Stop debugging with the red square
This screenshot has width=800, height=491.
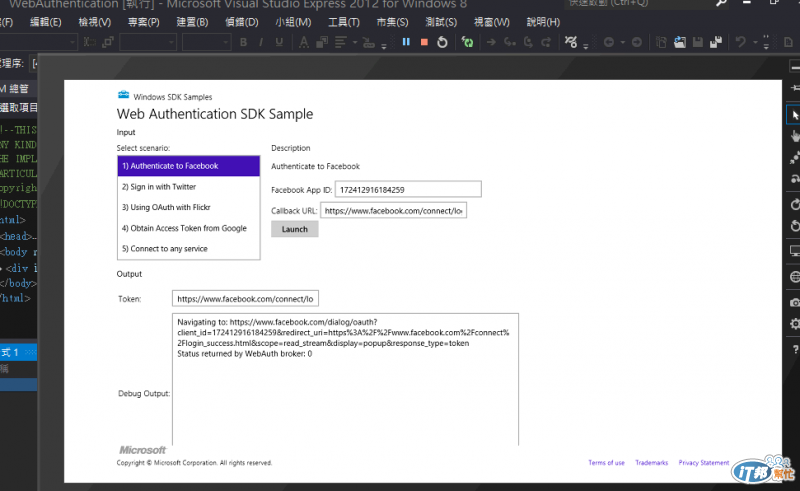pyautogui.click(x=424, y=42)
